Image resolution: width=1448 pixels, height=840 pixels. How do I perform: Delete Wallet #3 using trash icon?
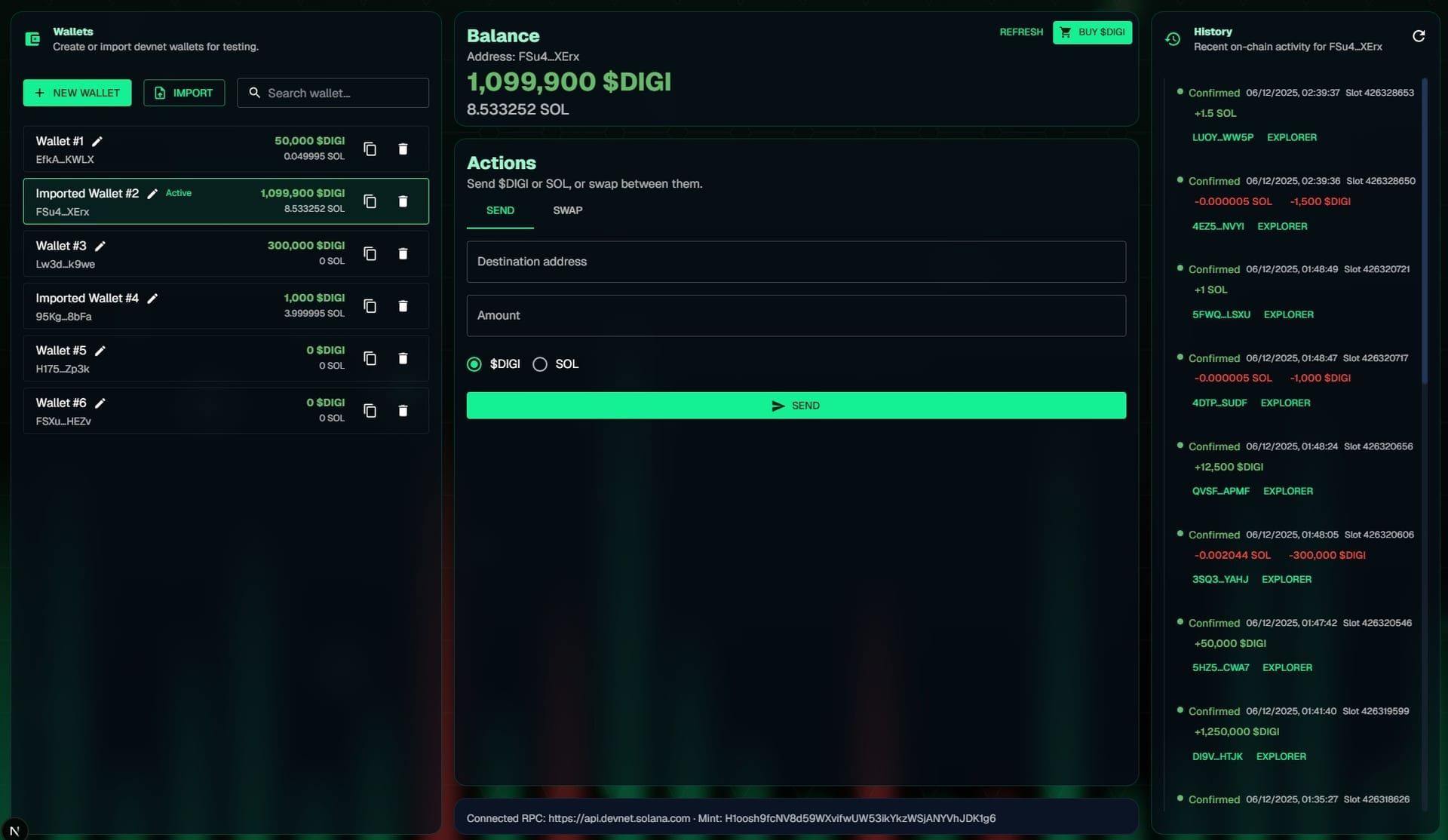(403, 253)
